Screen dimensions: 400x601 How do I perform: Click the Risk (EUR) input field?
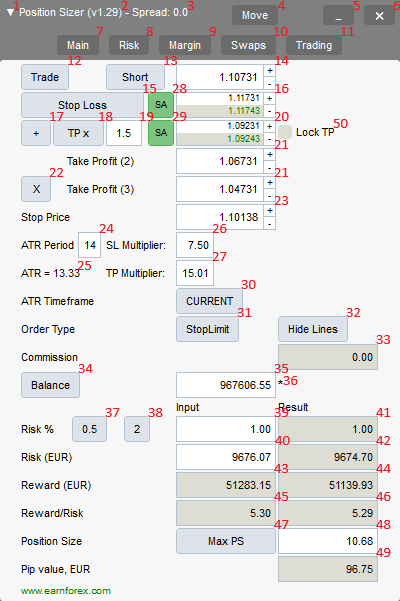(x=226, y=457)
